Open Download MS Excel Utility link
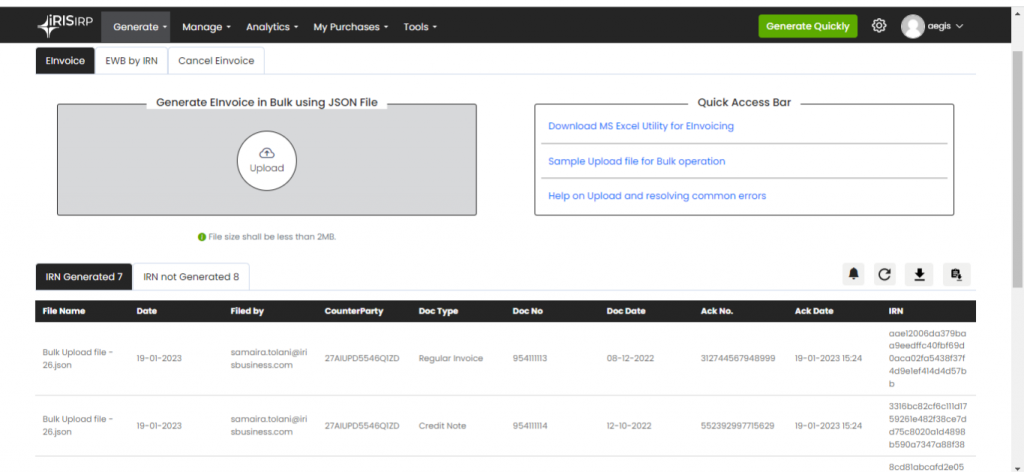This screenshot has height=472, width=1024. coord(641,126)
